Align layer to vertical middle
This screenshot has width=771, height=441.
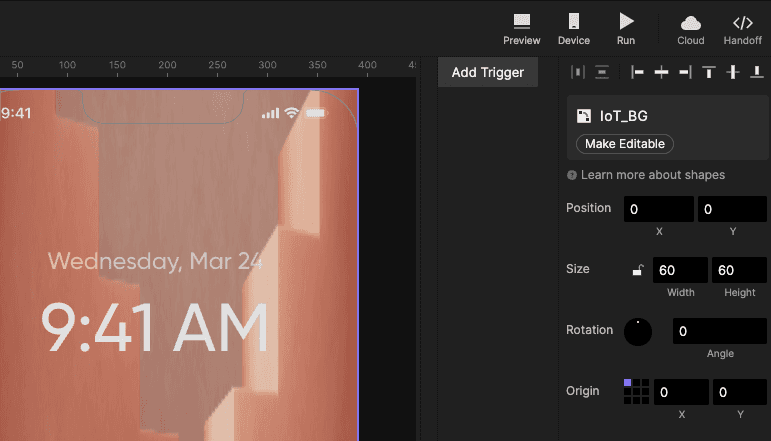pos(733,72)
